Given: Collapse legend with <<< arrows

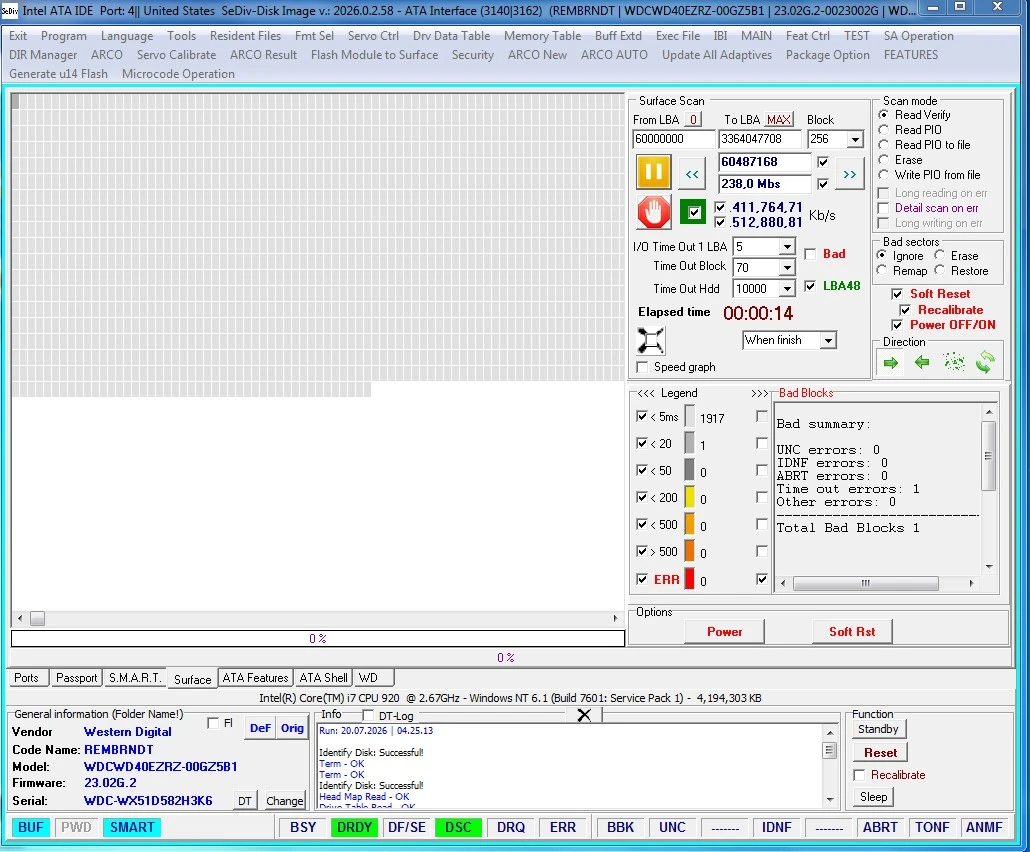Looking at the screenshot, I should [646, 393].
